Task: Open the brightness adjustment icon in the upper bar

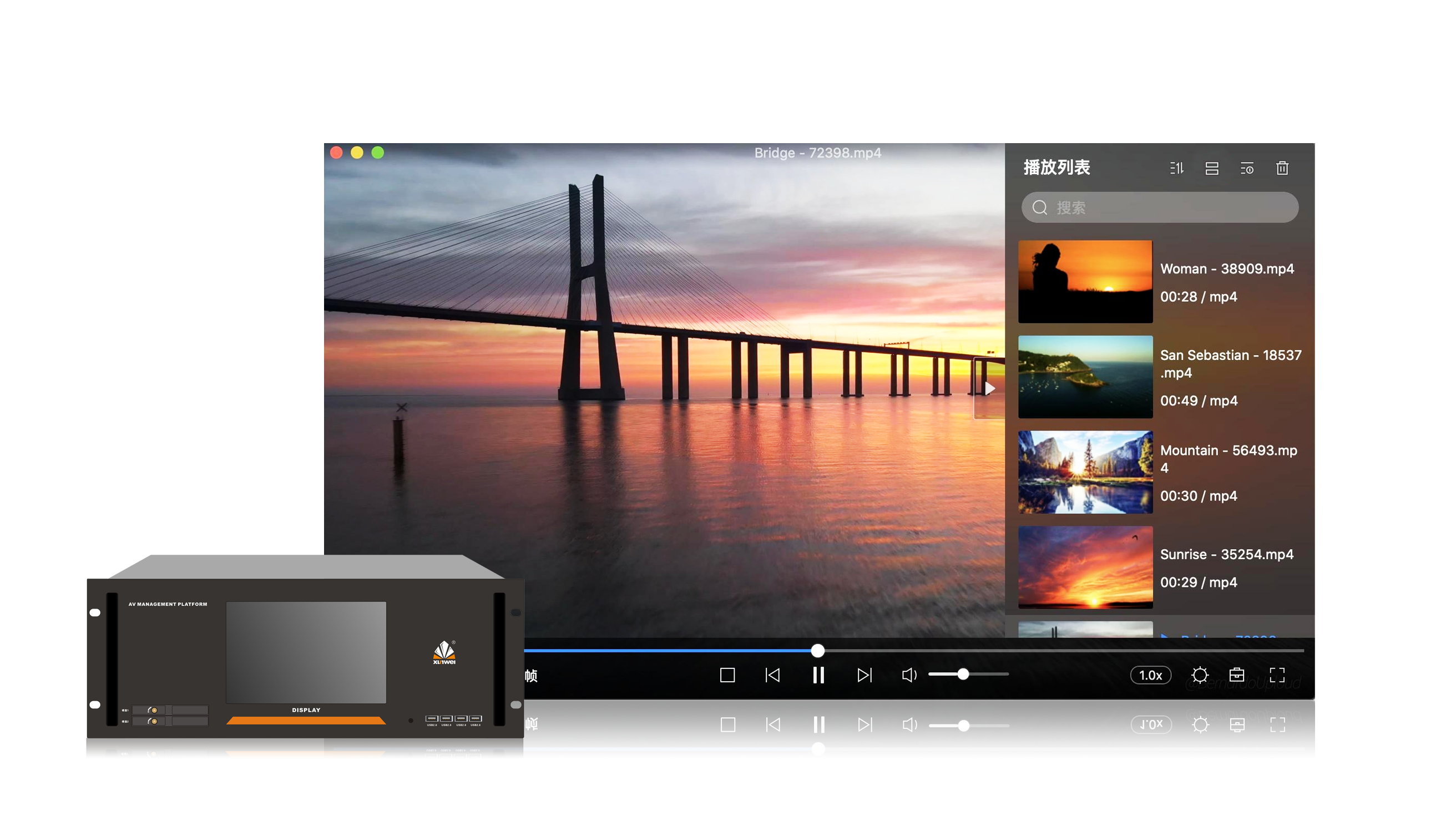Action: pyautogui.click(x=1200, y=675)
